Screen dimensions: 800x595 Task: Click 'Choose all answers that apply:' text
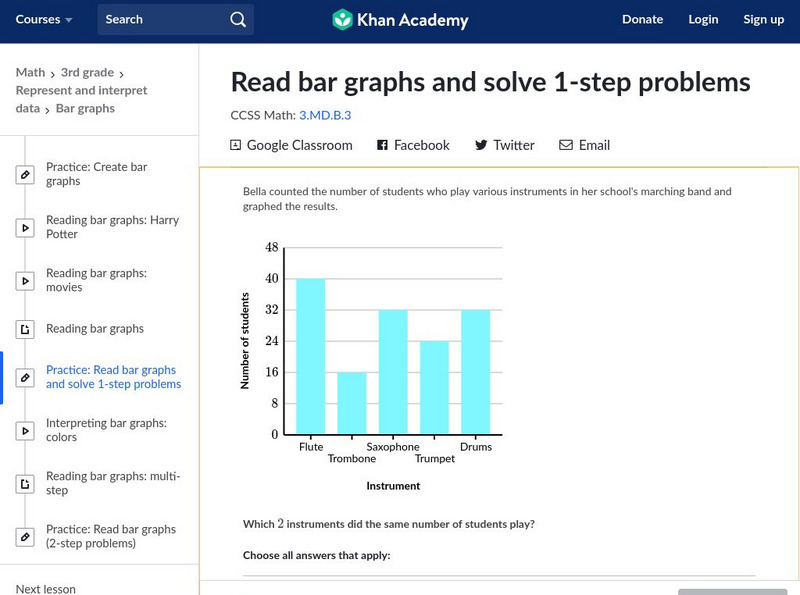tap(316, 555)
